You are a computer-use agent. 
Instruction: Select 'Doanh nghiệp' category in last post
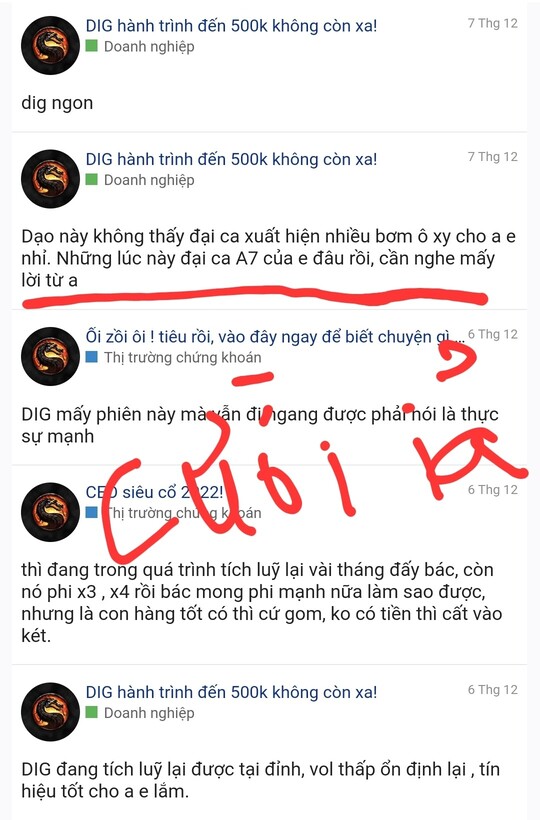pyautogui.click(x=149, y=713)
